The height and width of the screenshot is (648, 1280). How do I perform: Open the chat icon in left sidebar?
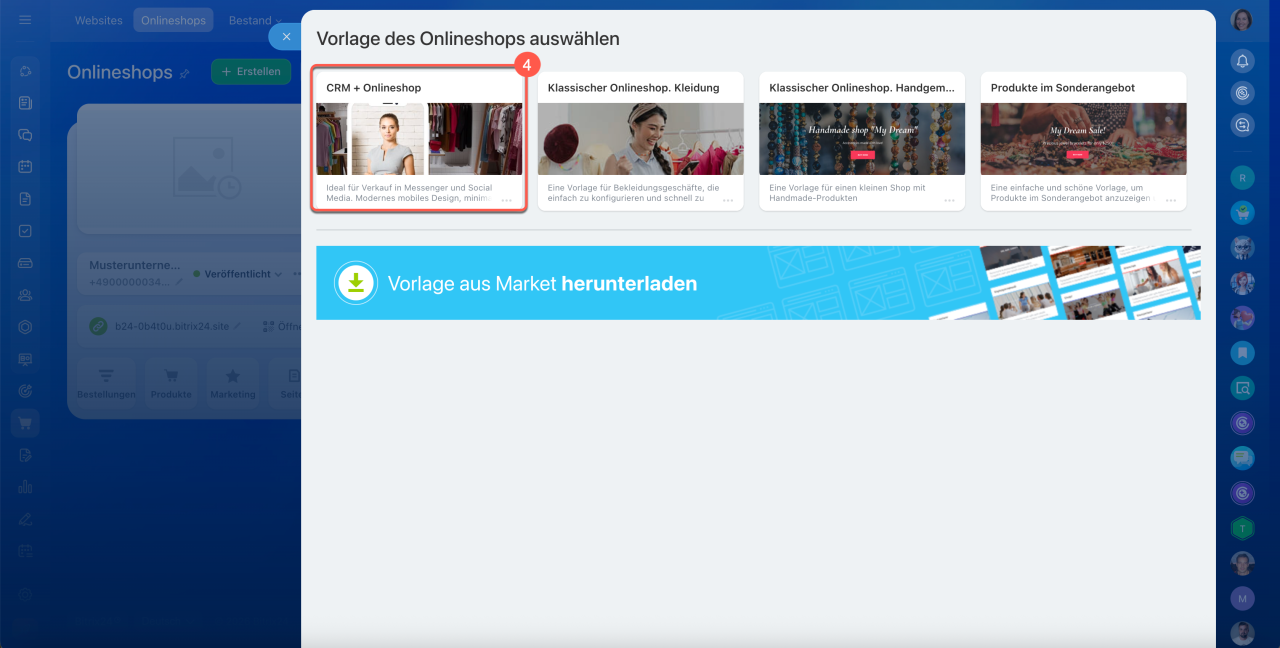point(25,135)
